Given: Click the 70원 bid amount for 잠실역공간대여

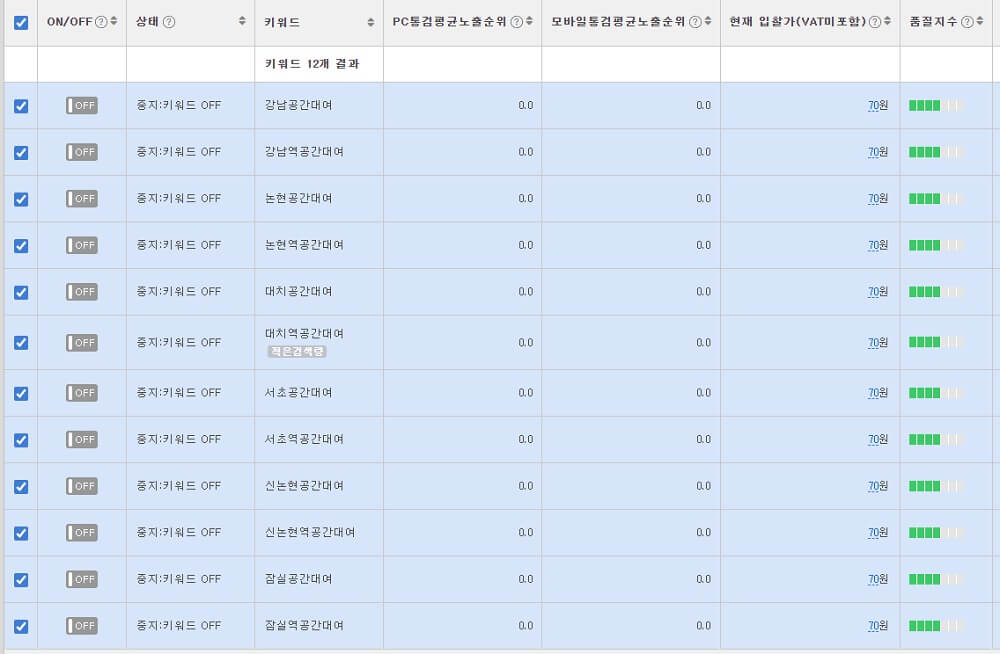Looking at the screenshot, I should 876,625.
